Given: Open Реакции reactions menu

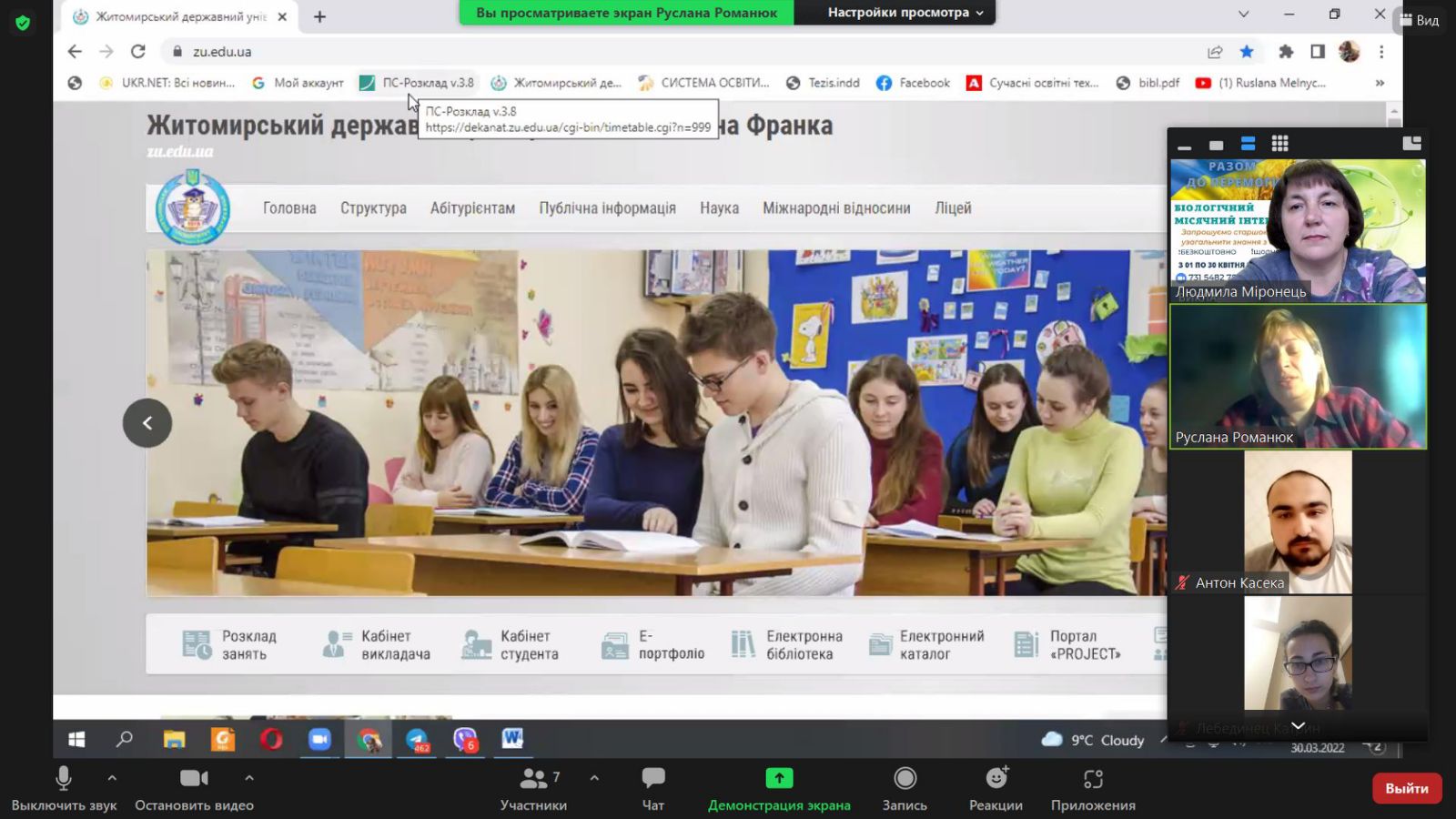Looking at the screenshot, I should (996, 788).
